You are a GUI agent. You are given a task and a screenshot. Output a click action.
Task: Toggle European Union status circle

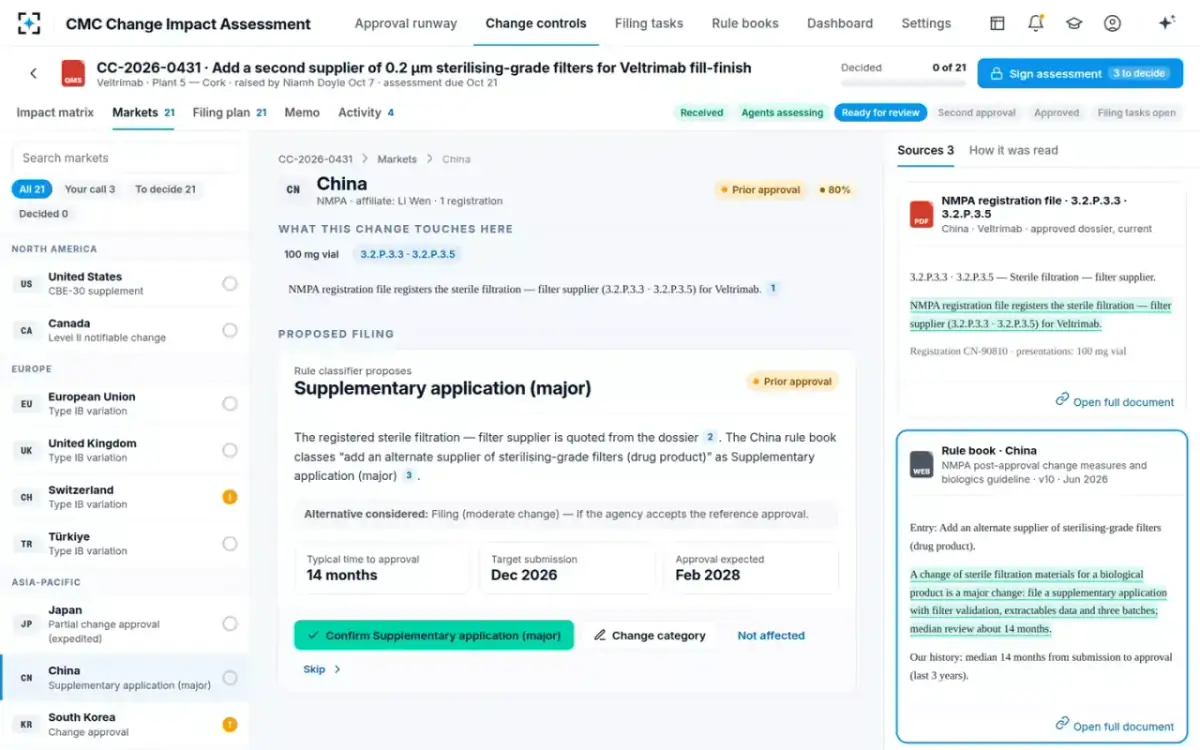pyautogui.click(x=230, y=404)
